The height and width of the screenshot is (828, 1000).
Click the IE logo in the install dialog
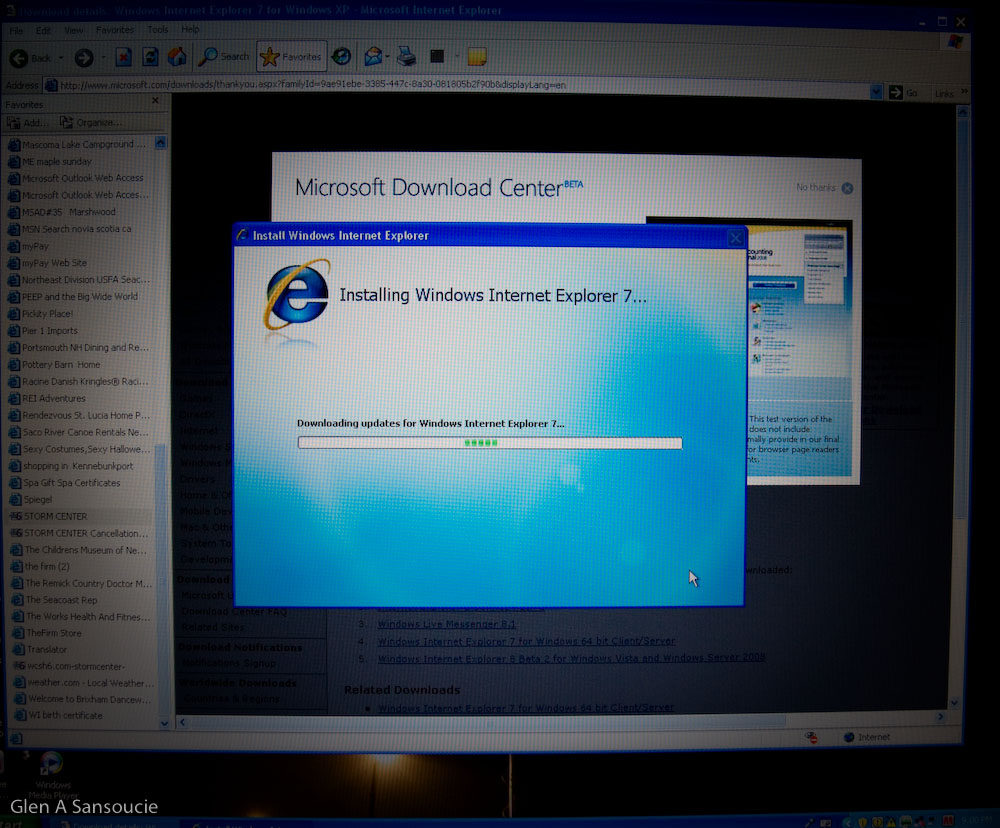click(297, 295)
